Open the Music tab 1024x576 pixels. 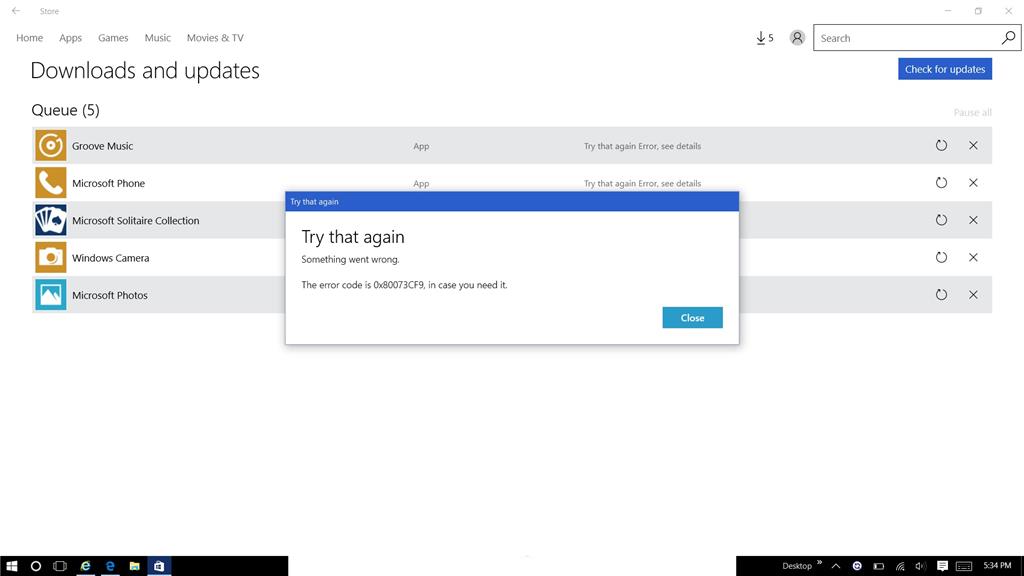[x=157, y=38]
